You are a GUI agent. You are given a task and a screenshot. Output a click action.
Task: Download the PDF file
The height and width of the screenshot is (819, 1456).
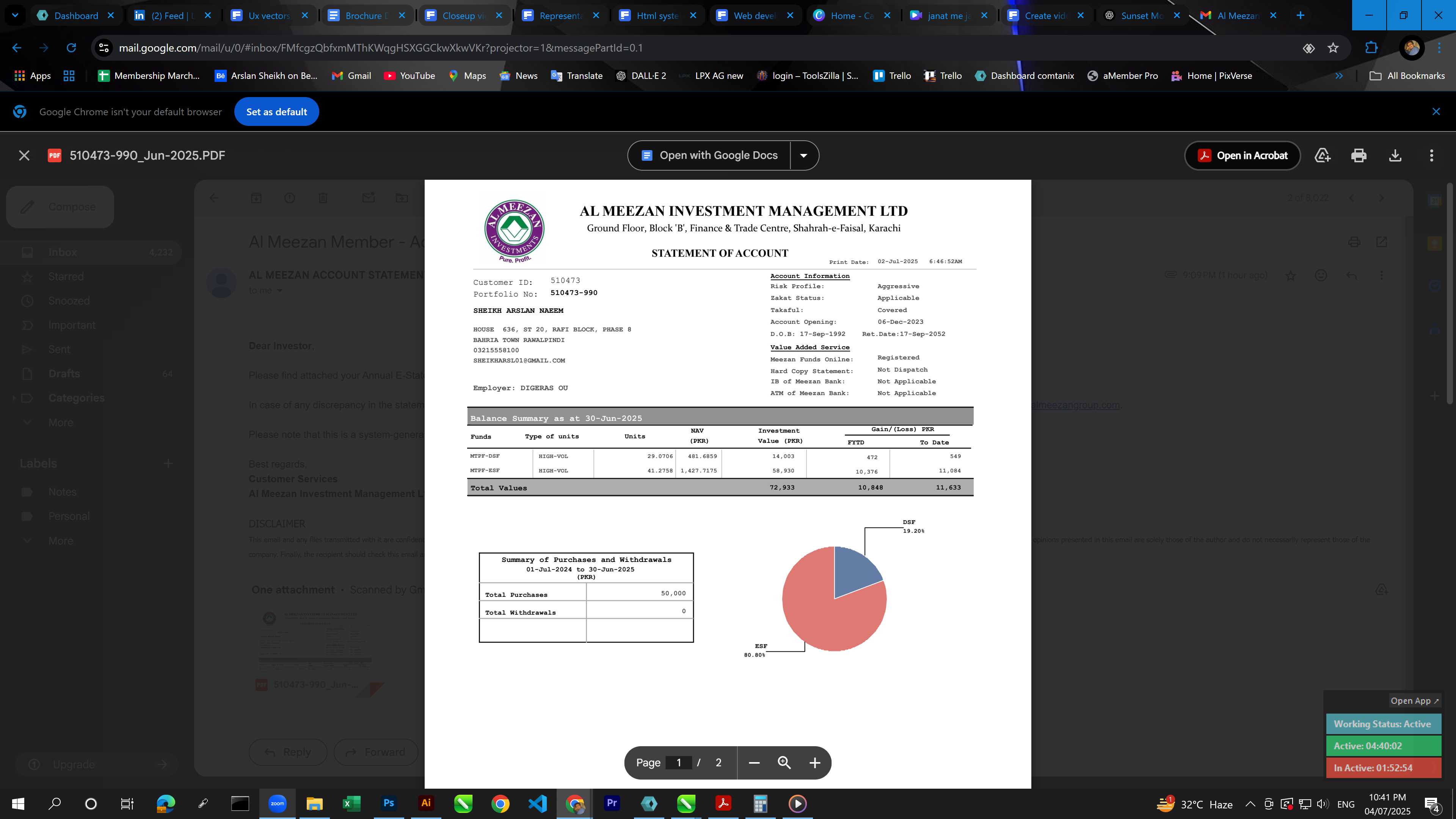pyautogui.click(x=1395, y=155)
